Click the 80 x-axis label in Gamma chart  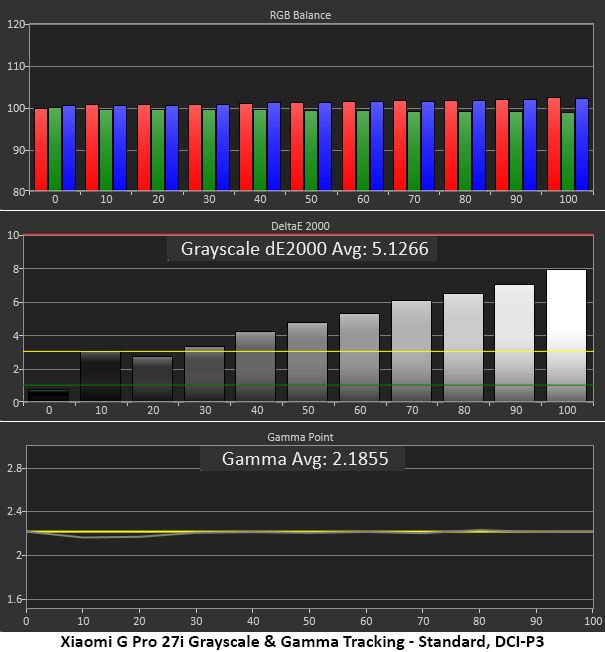coord(479,621)
